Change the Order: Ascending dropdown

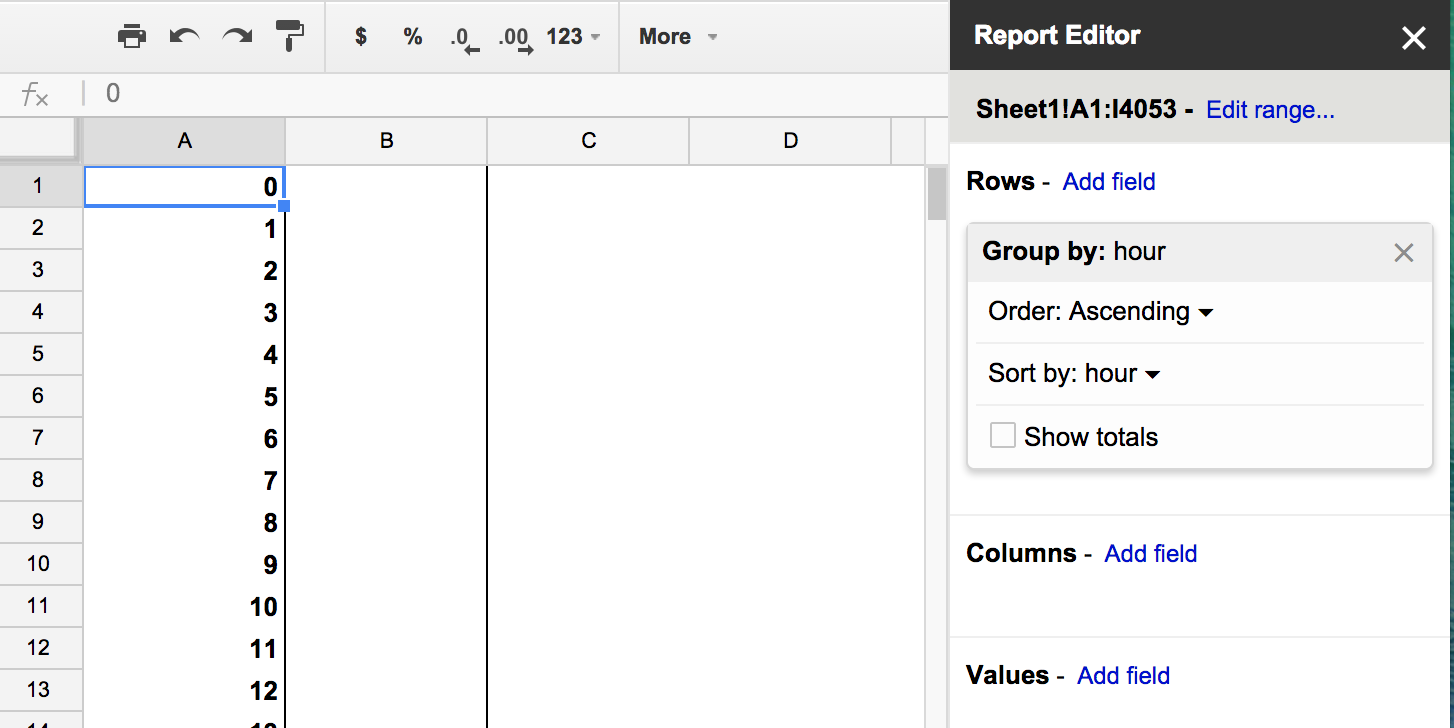coord(1101,312)
